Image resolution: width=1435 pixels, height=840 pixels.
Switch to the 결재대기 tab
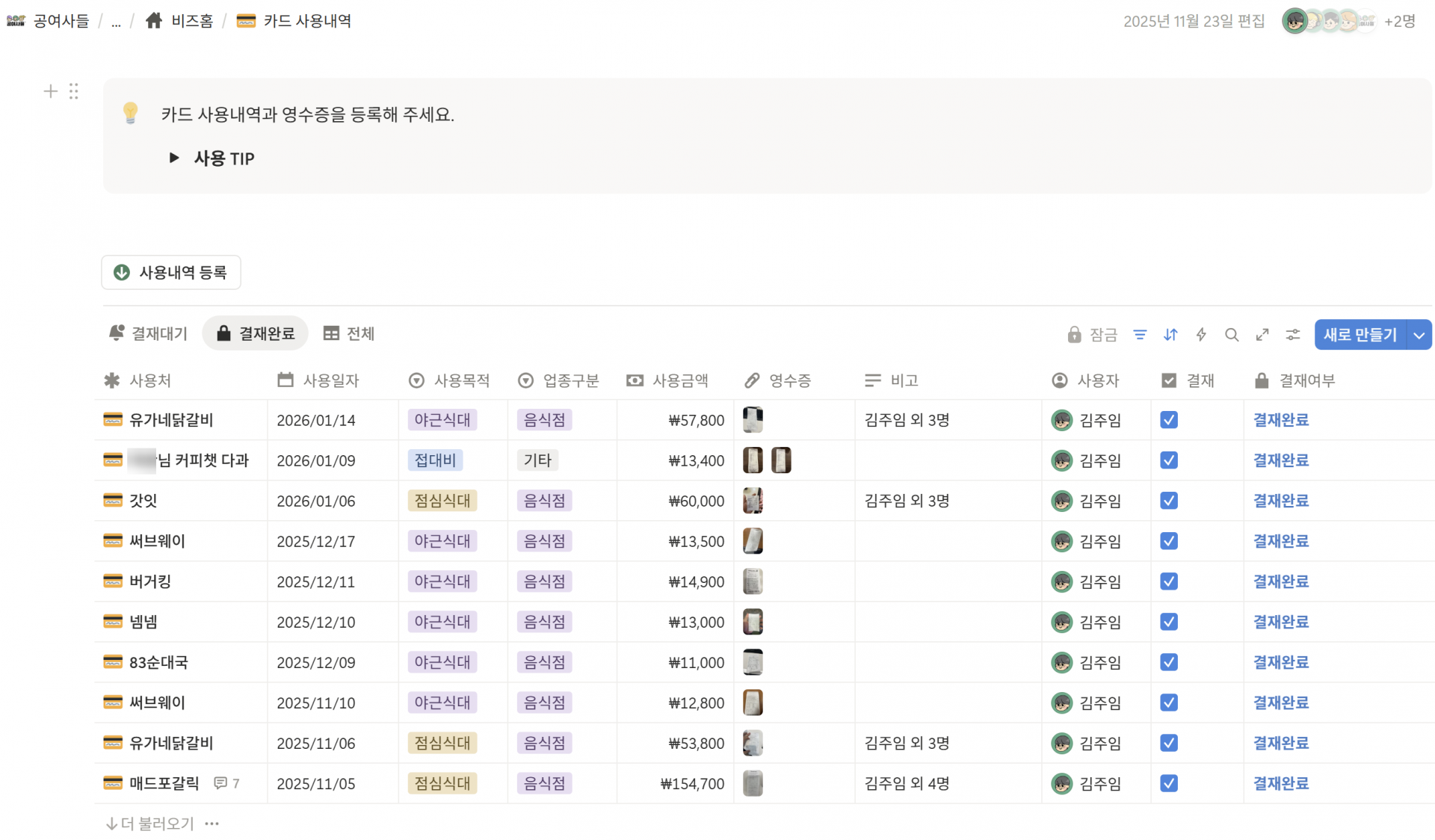coord(147,333)
